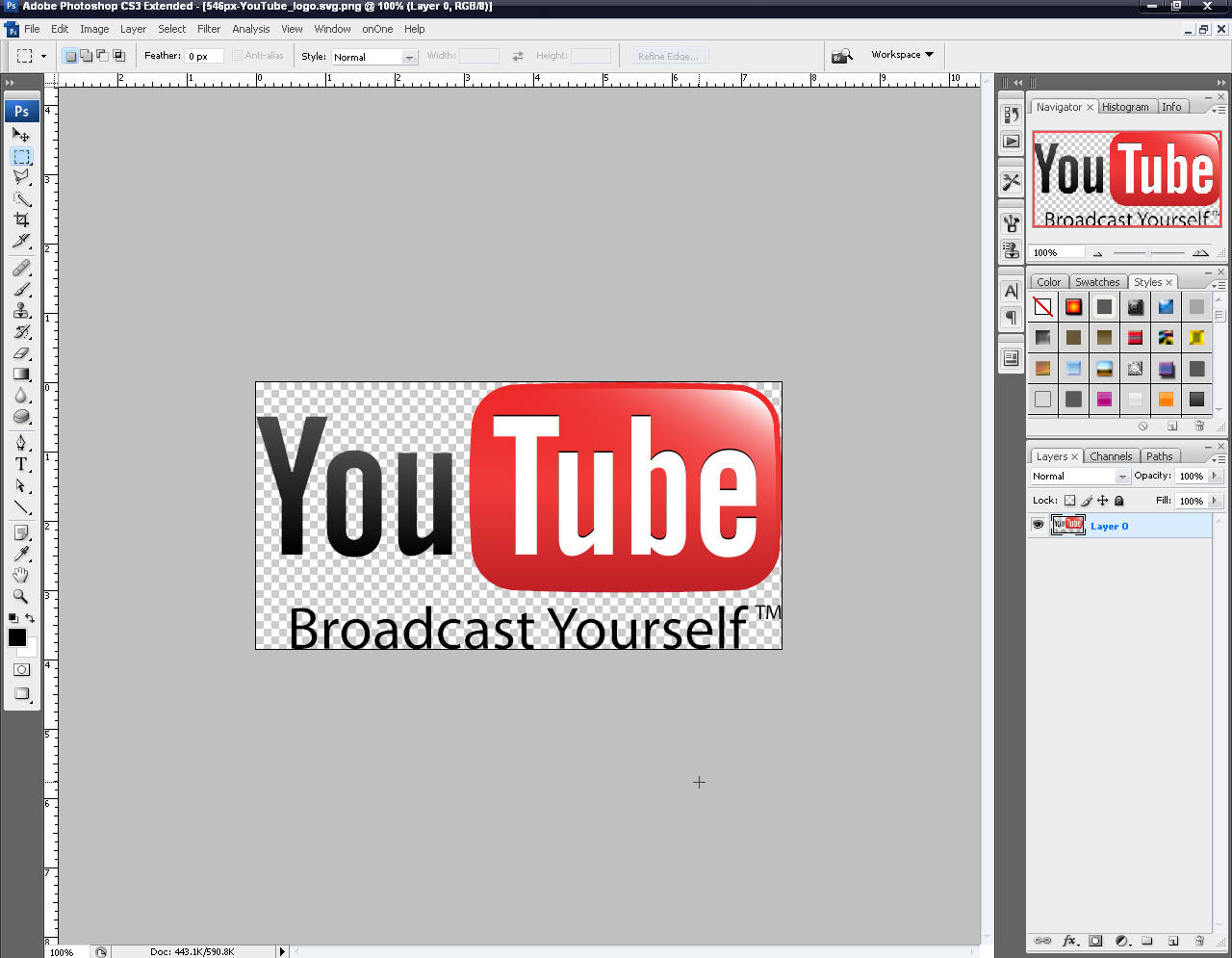Screen dimensions: 1232x958
Task: Toggle Quick Mask mode
Action: tap(21, 669)
